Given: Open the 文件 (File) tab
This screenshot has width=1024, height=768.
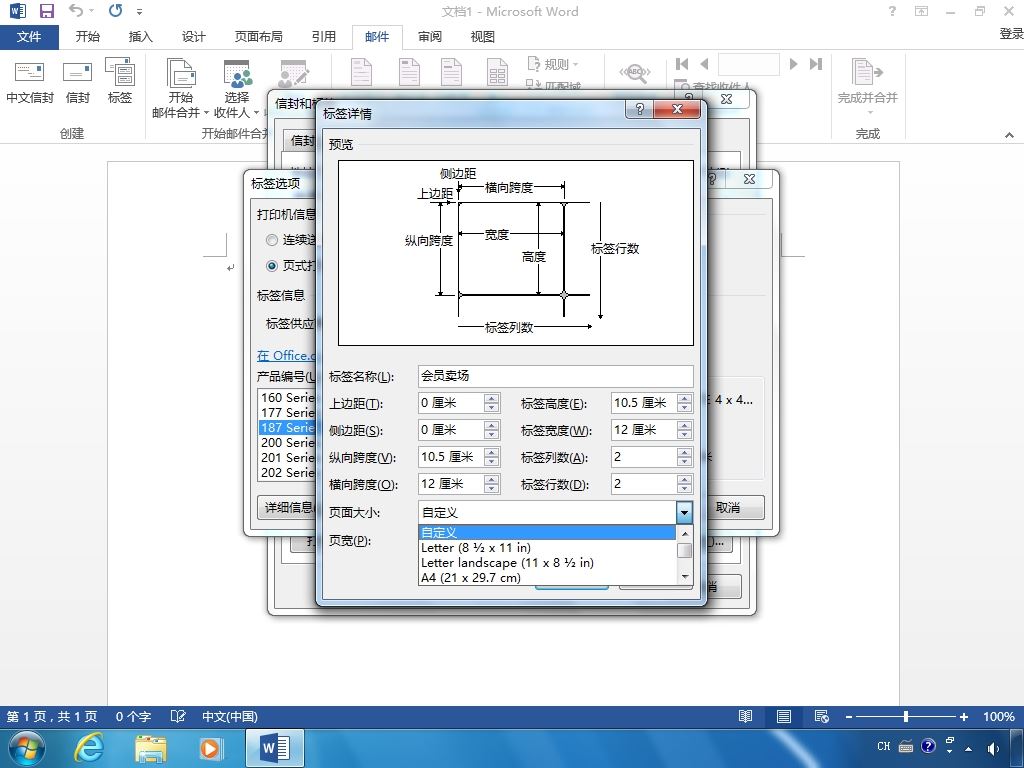Looking at the screenshot, I should tap(29, 37).
